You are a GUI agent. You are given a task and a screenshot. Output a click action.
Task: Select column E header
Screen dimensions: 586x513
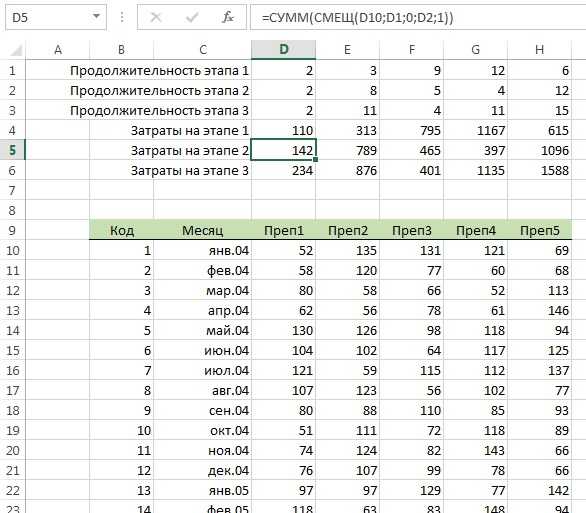coord(348,50)
